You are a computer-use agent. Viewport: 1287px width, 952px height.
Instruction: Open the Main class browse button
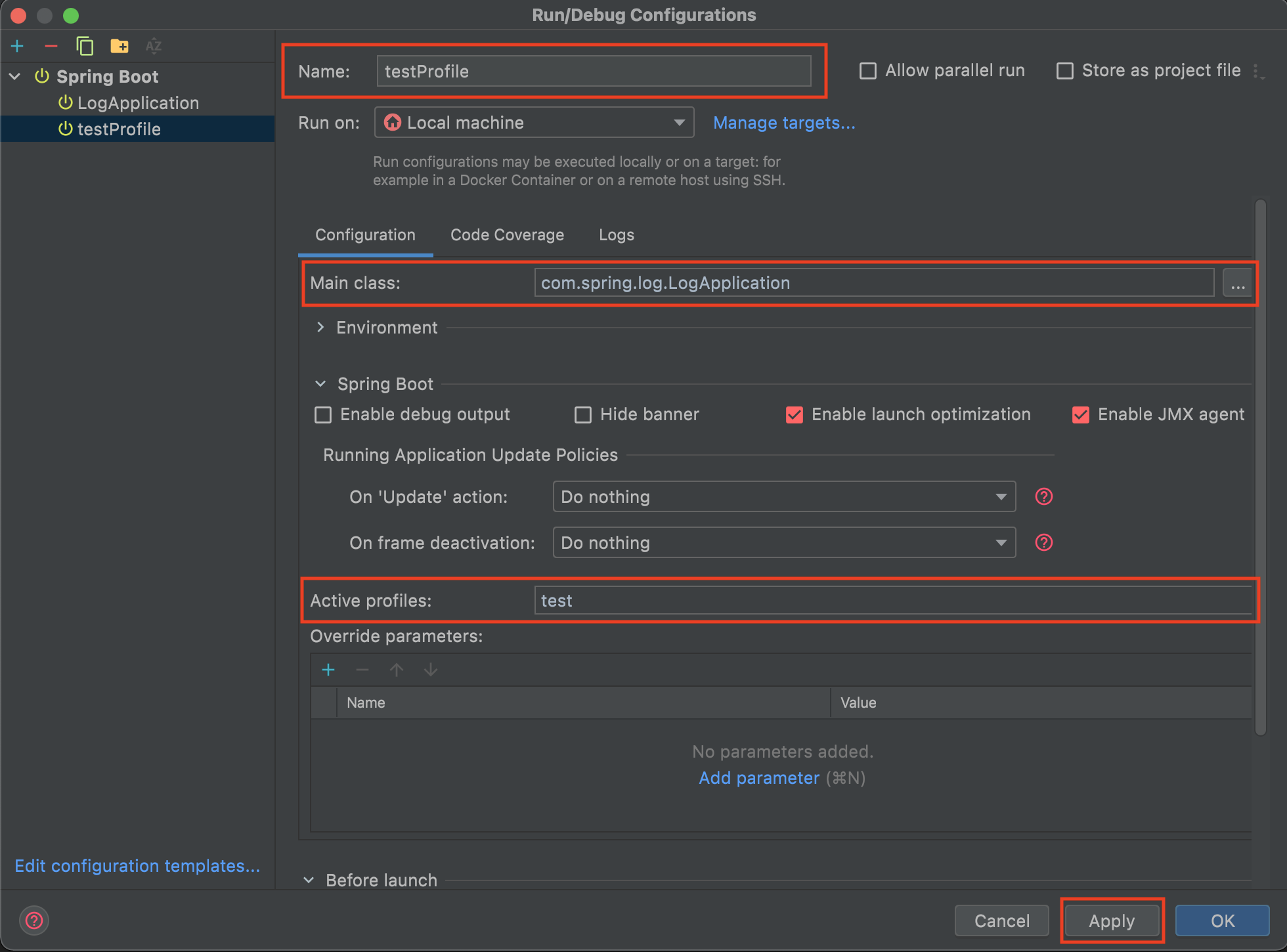pos(1238,284)
